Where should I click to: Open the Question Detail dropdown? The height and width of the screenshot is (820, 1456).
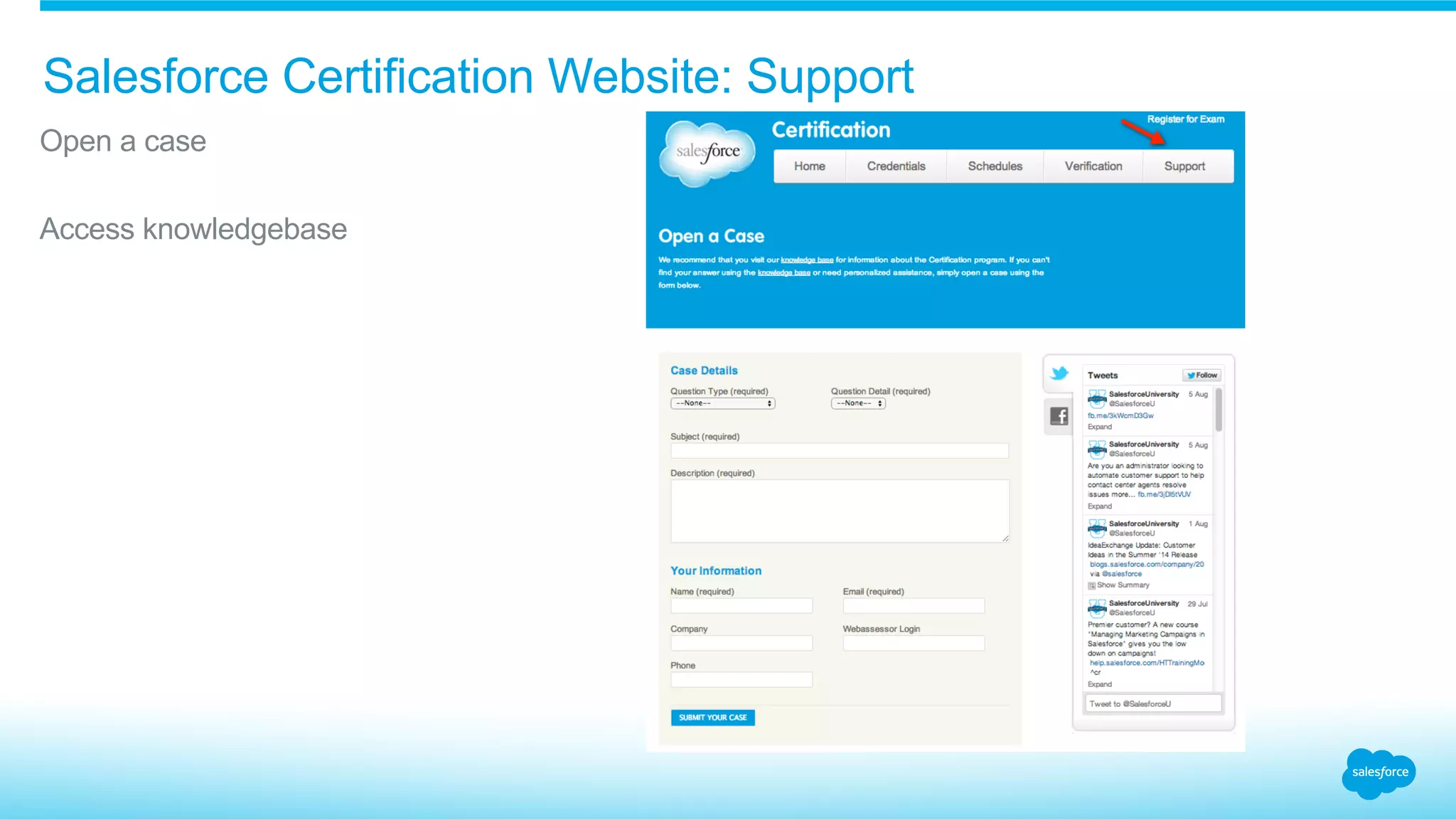pos(858,403)
